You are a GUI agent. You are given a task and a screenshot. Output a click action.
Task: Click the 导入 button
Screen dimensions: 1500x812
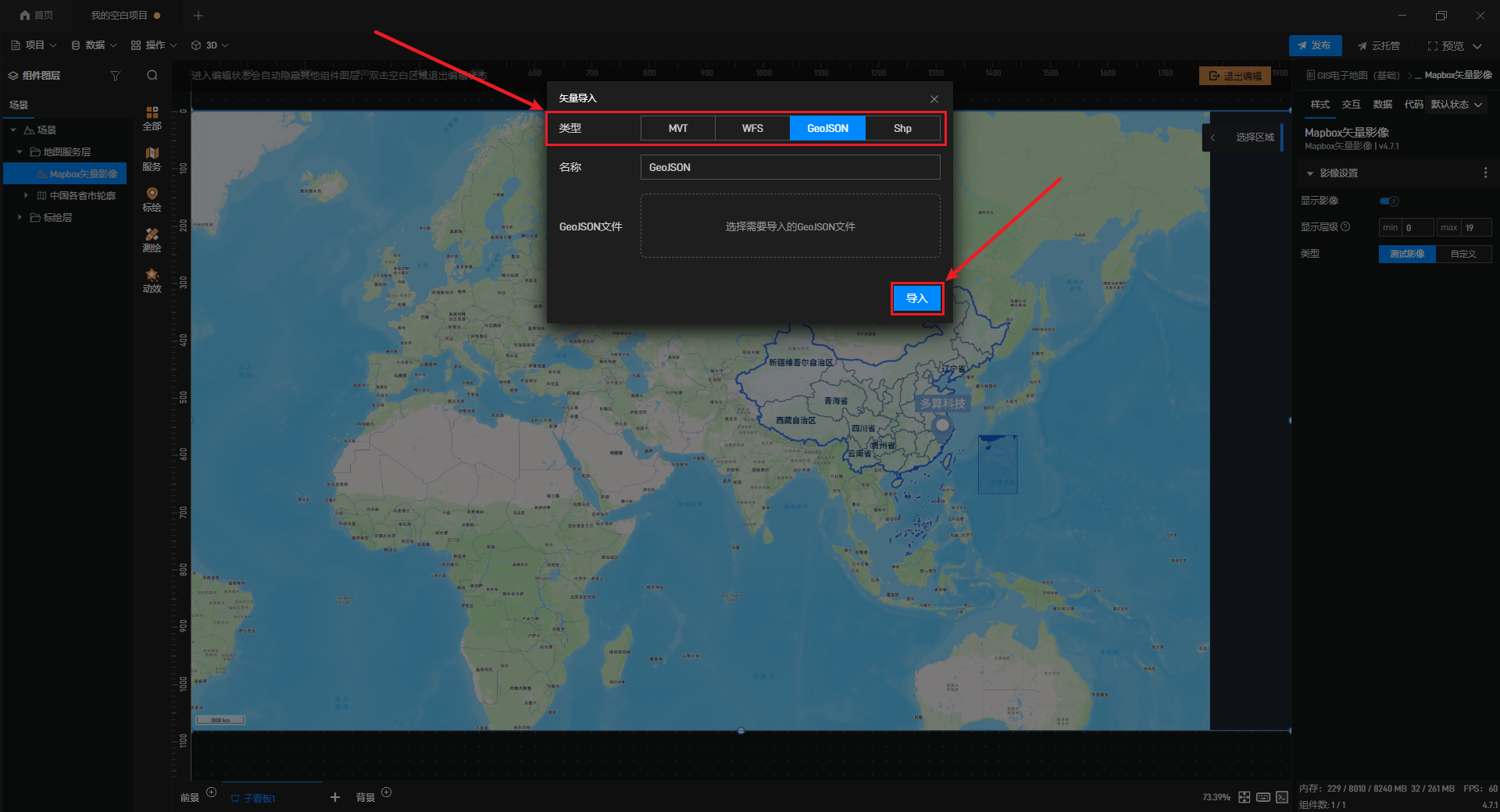[917, 298]
